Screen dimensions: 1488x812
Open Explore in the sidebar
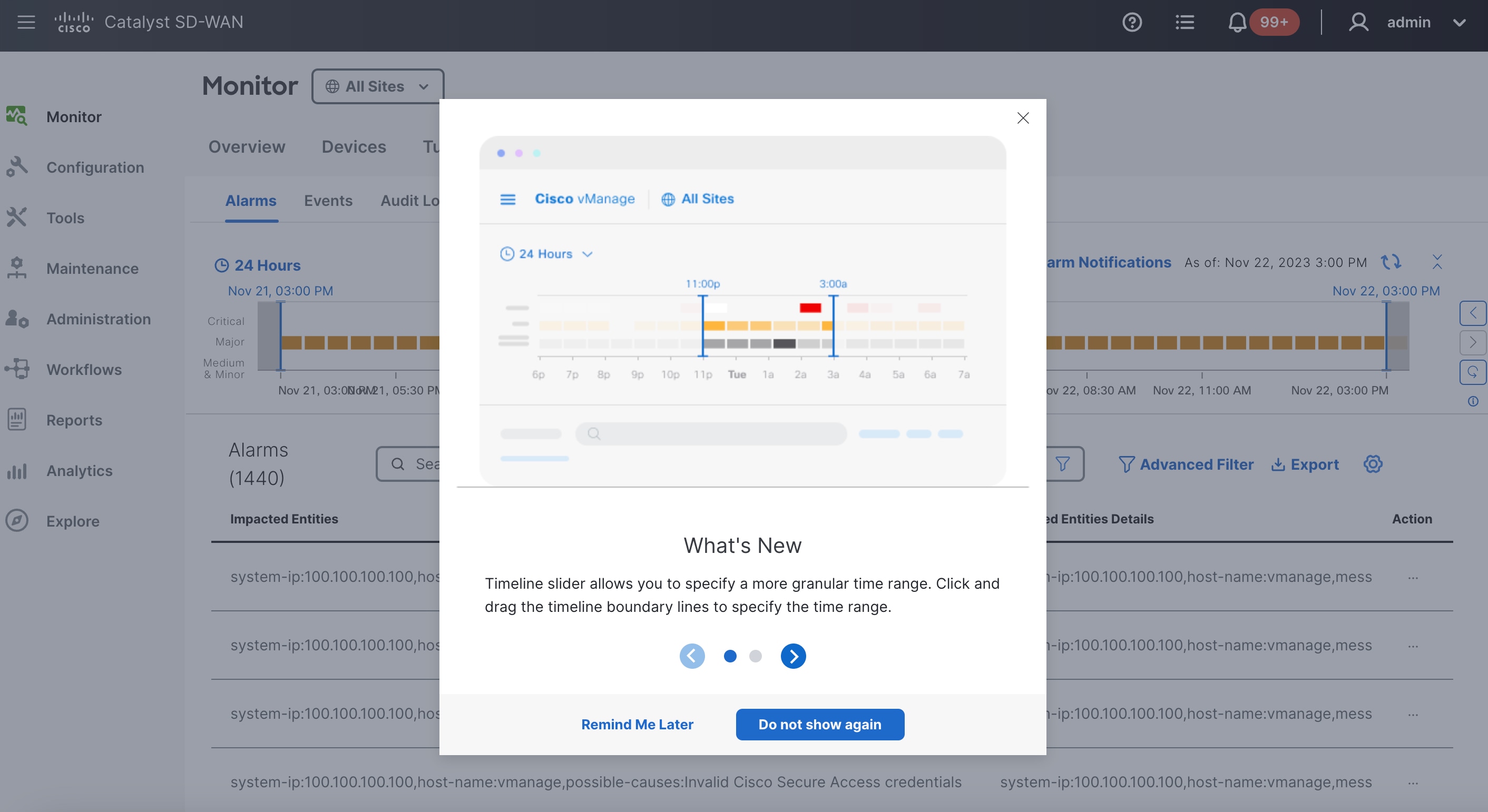pyautogui.click(x=73, y=521)
